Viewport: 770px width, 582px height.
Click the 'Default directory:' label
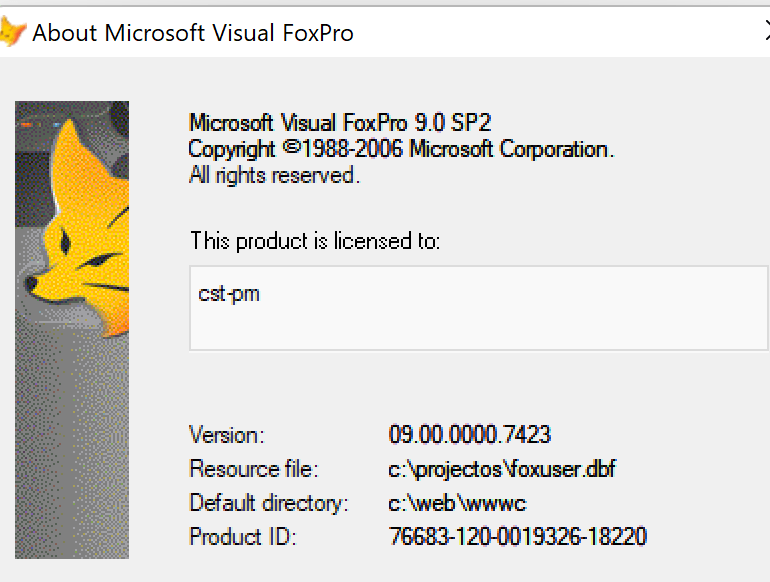pos(269,503)
